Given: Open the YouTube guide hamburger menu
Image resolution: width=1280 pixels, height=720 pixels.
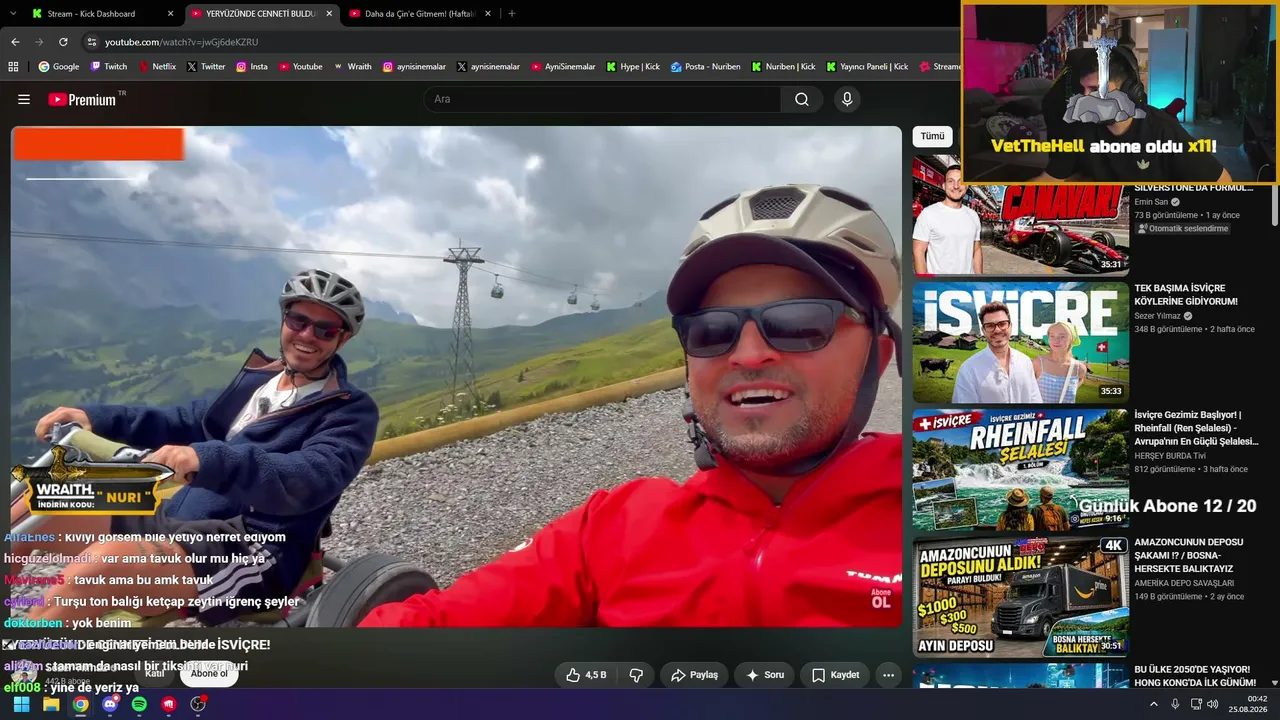Looking at the screenshot, I should [24, 99].
